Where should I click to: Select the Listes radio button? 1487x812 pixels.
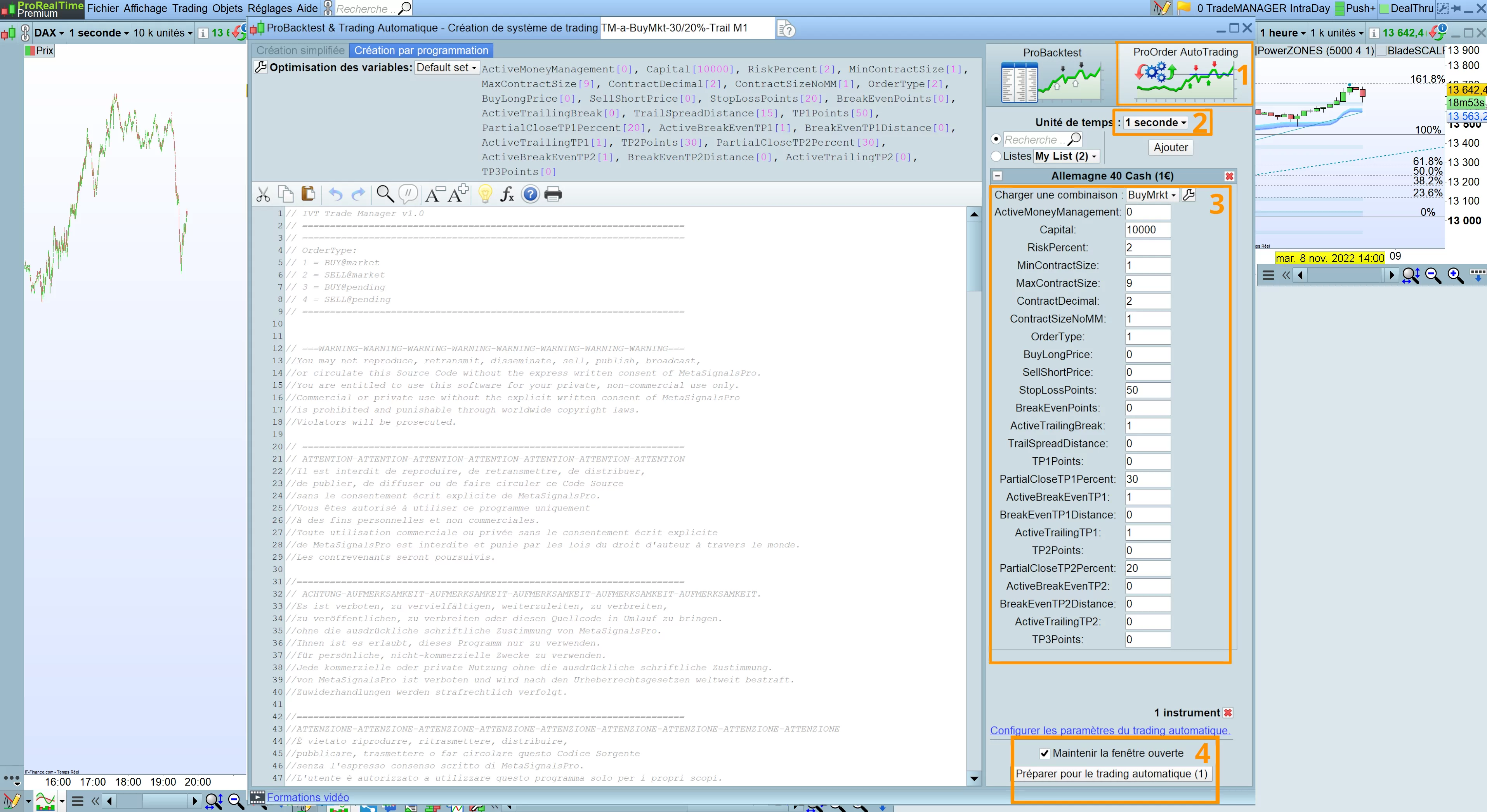[996, 156]
